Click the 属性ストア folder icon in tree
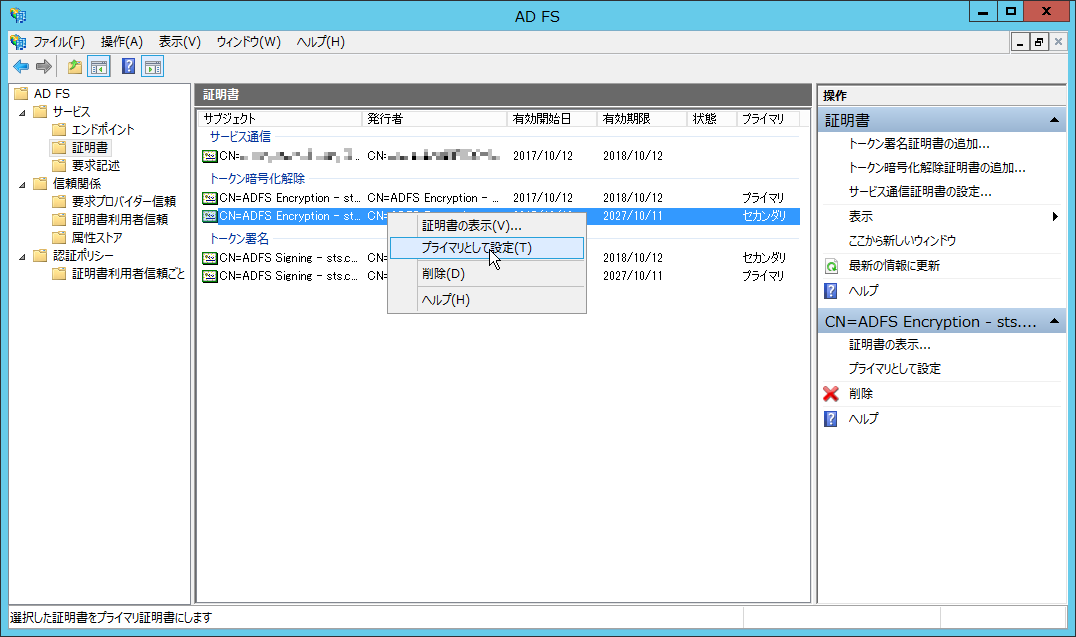The width and height of the screenshot is (1076, 637). (x=60, y=238)
